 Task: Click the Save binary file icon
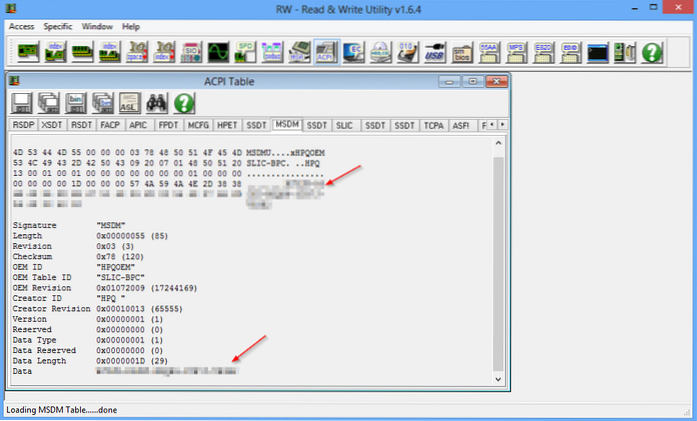click(x=76, y=102)
